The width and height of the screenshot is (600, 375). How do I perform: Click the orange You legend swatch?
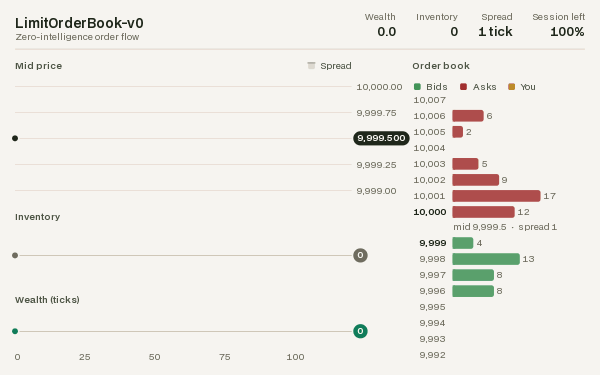[x=511, y=87]
